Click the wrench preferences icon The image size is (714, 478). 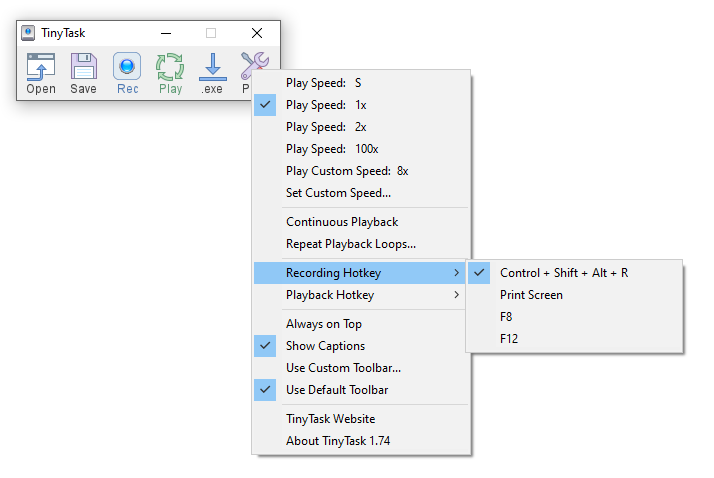coord(255,65)
